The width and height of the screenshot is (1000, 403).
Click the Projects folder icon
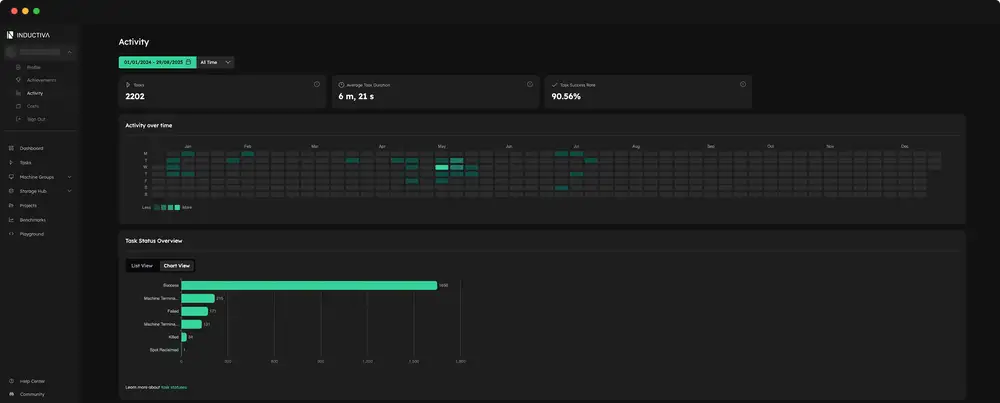11,205
